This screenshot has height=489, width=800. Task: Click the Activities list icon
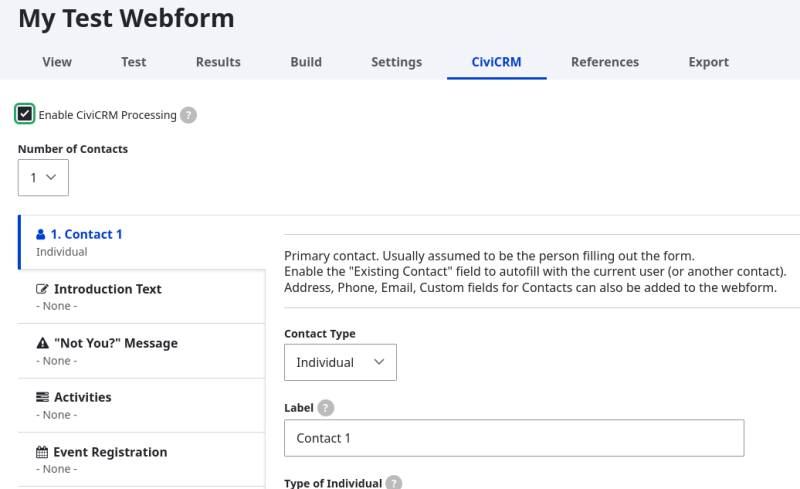[42, 397]
